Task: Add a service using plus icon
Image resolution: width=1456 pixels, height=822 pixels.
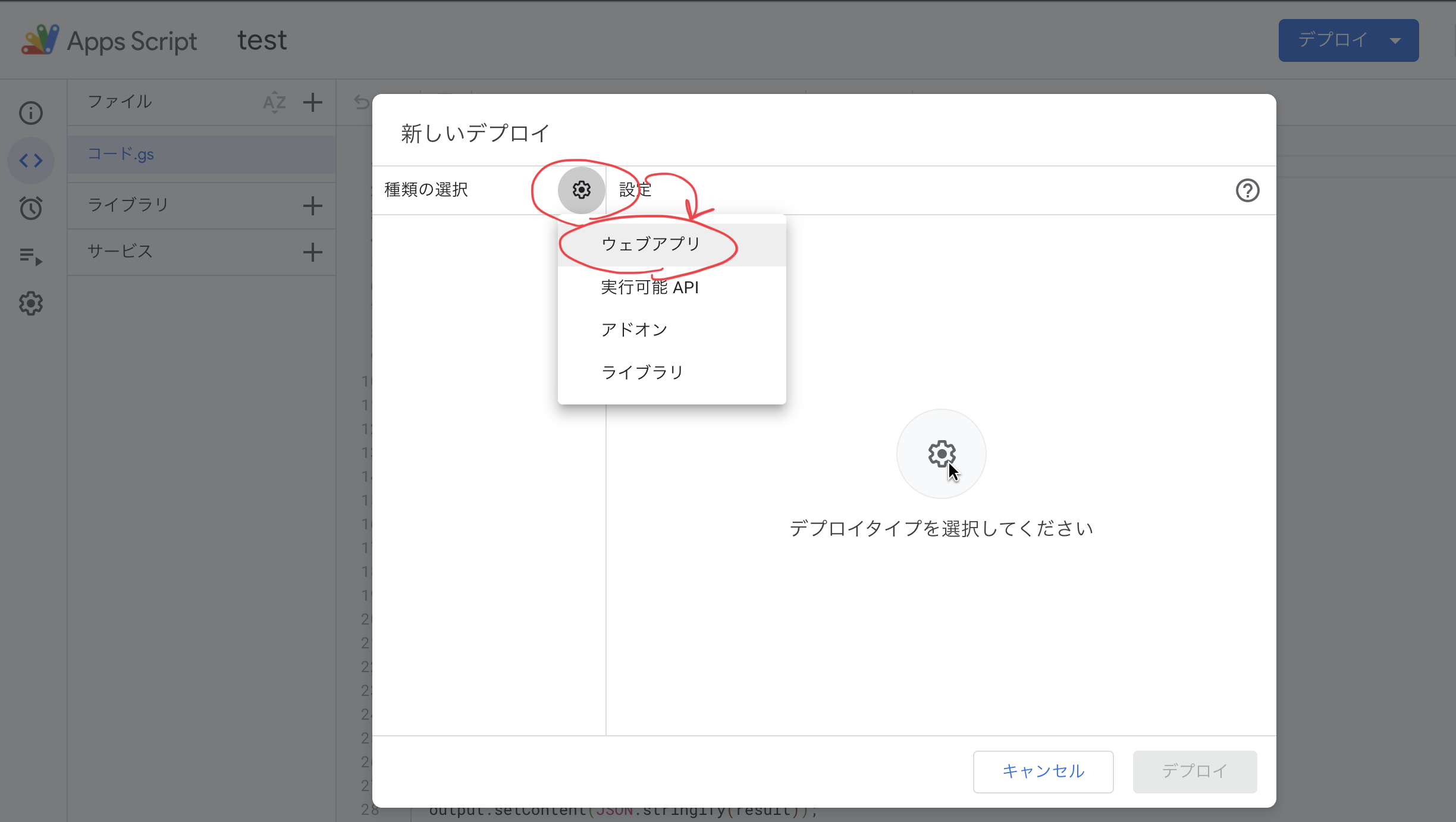Action: coord(312,252)
